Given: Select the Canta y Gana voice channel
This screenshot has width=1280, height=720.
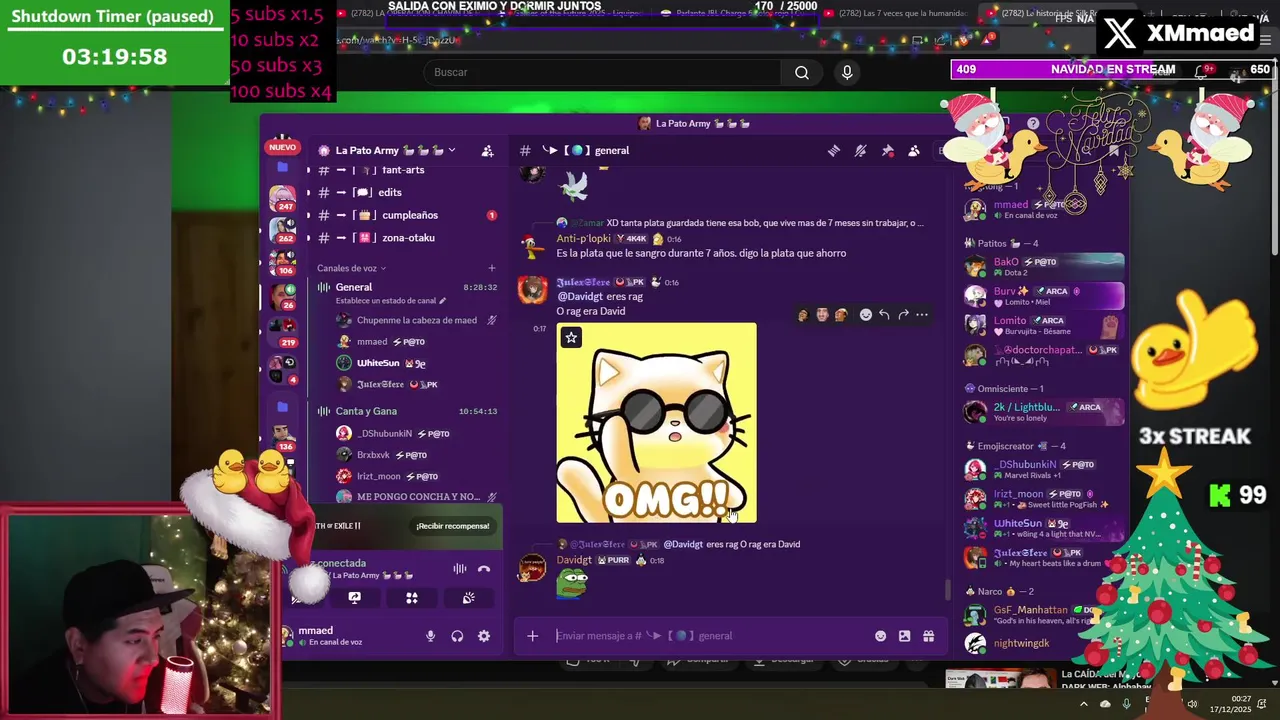Looking at the screenshot, I should 405,411.
